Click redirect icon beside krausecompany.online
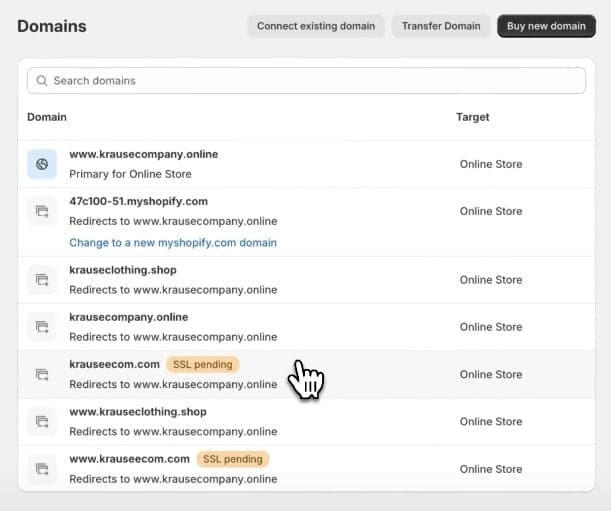Image resolution: width=611 pixels, height=511 pixels. [42, 327]
